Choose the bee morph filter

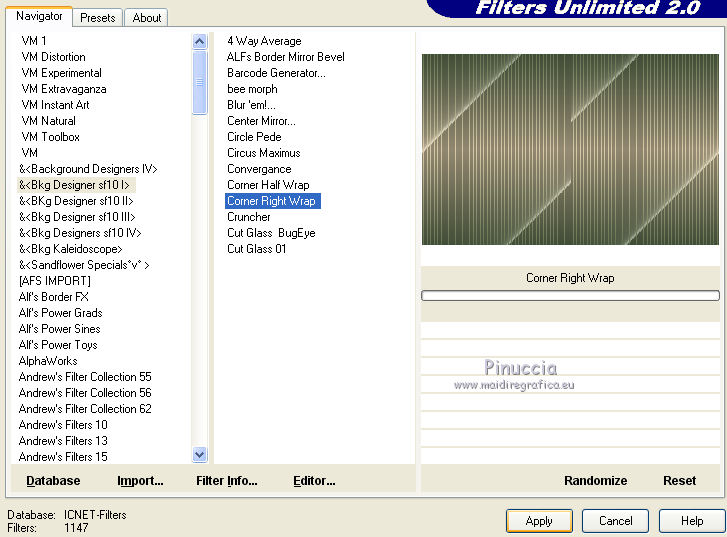click(x=252, y=89)
